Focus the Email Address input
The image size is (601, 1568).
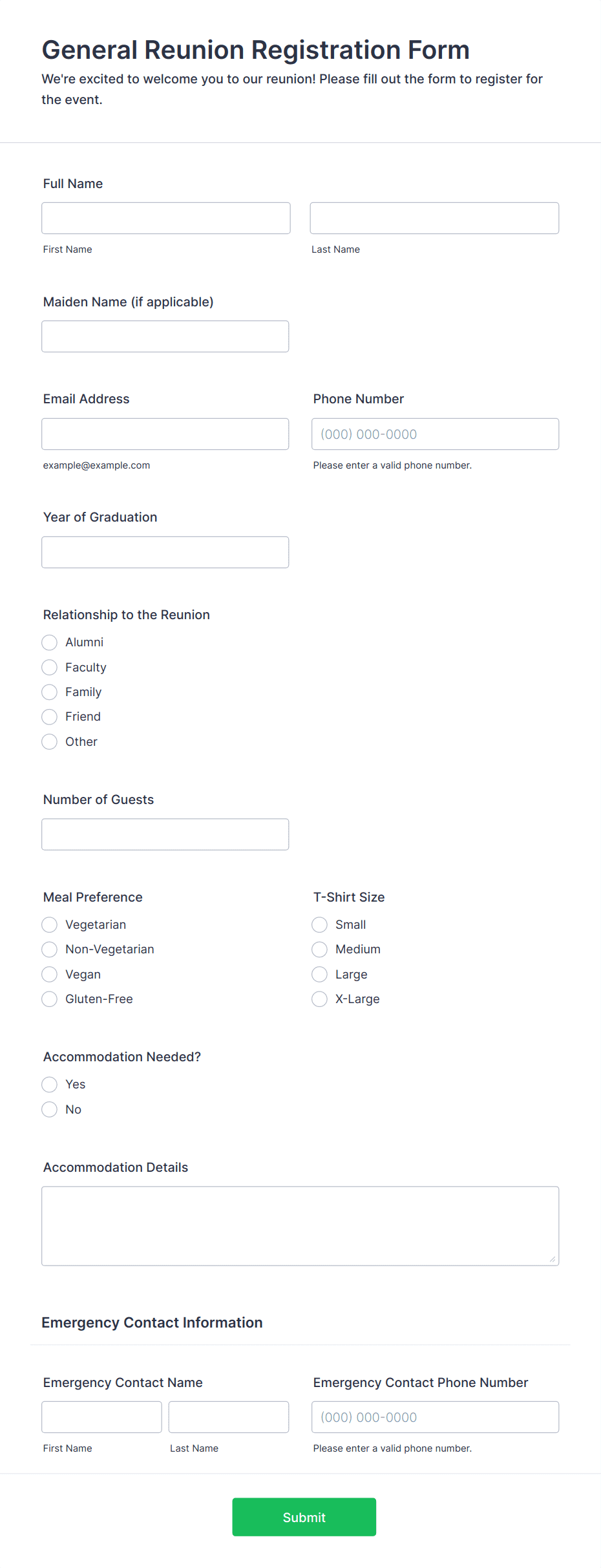(165, 434)
